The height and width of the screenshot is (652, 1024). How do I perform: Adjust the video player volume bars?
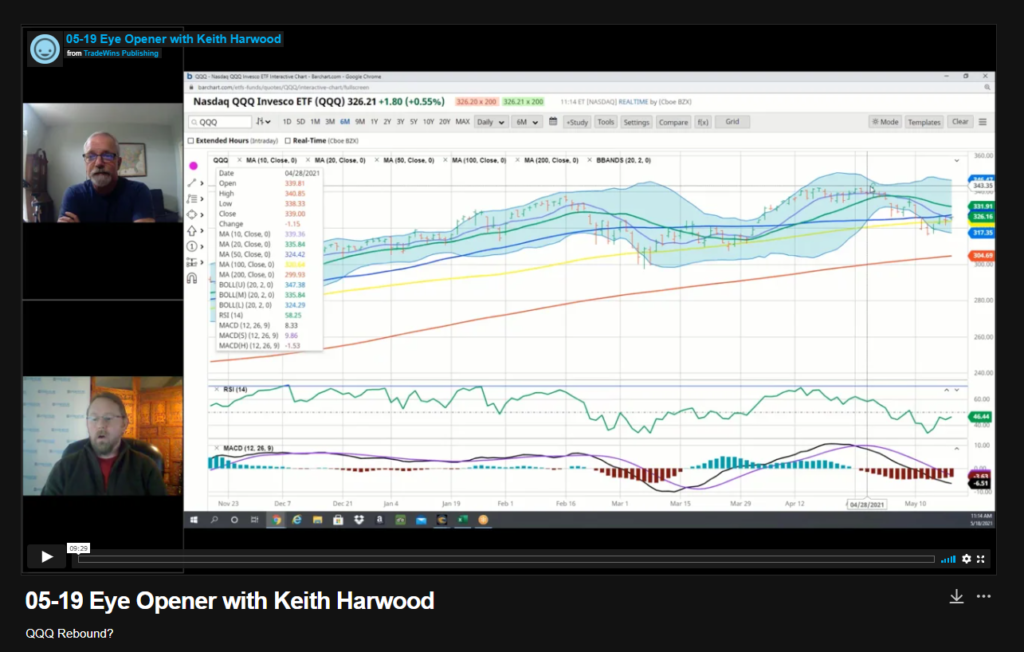(x=948, y=559)
